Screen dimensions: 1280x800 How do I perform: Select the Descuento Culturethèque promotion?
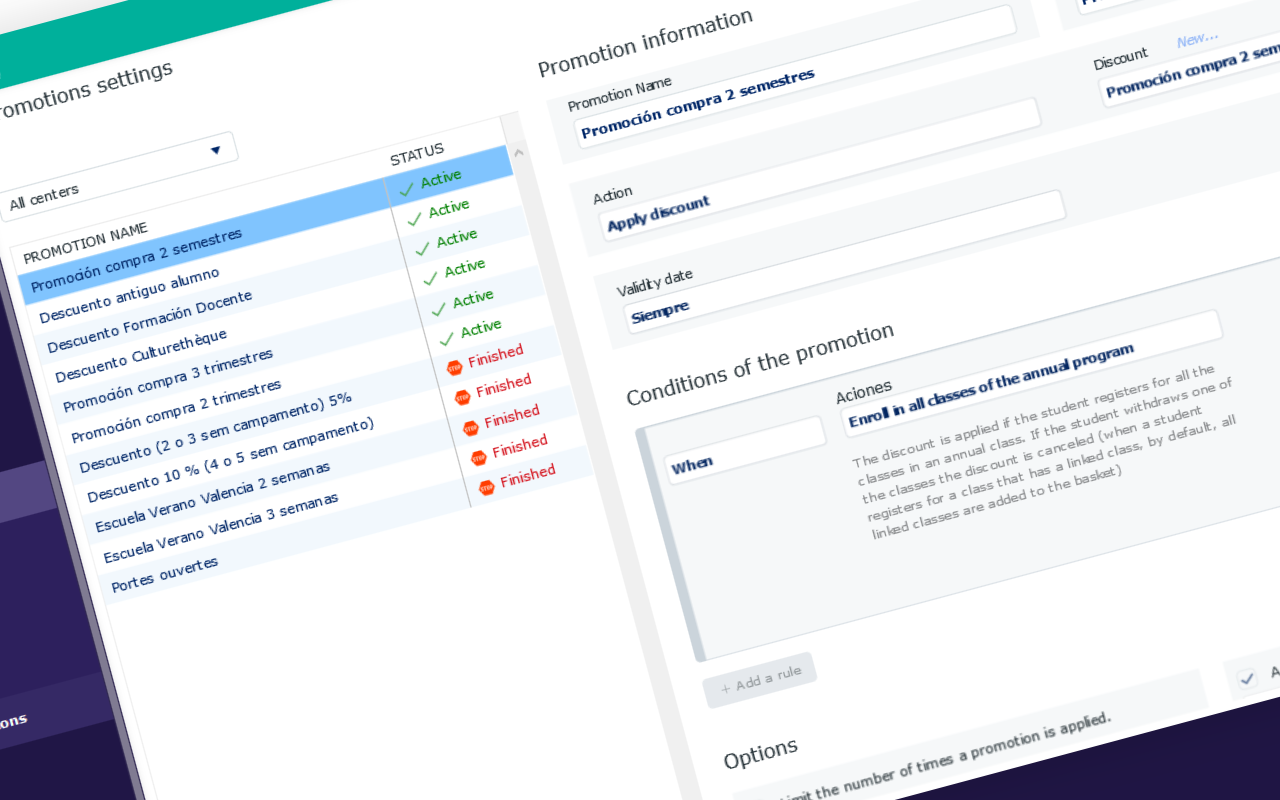click(x=141, y=356)
